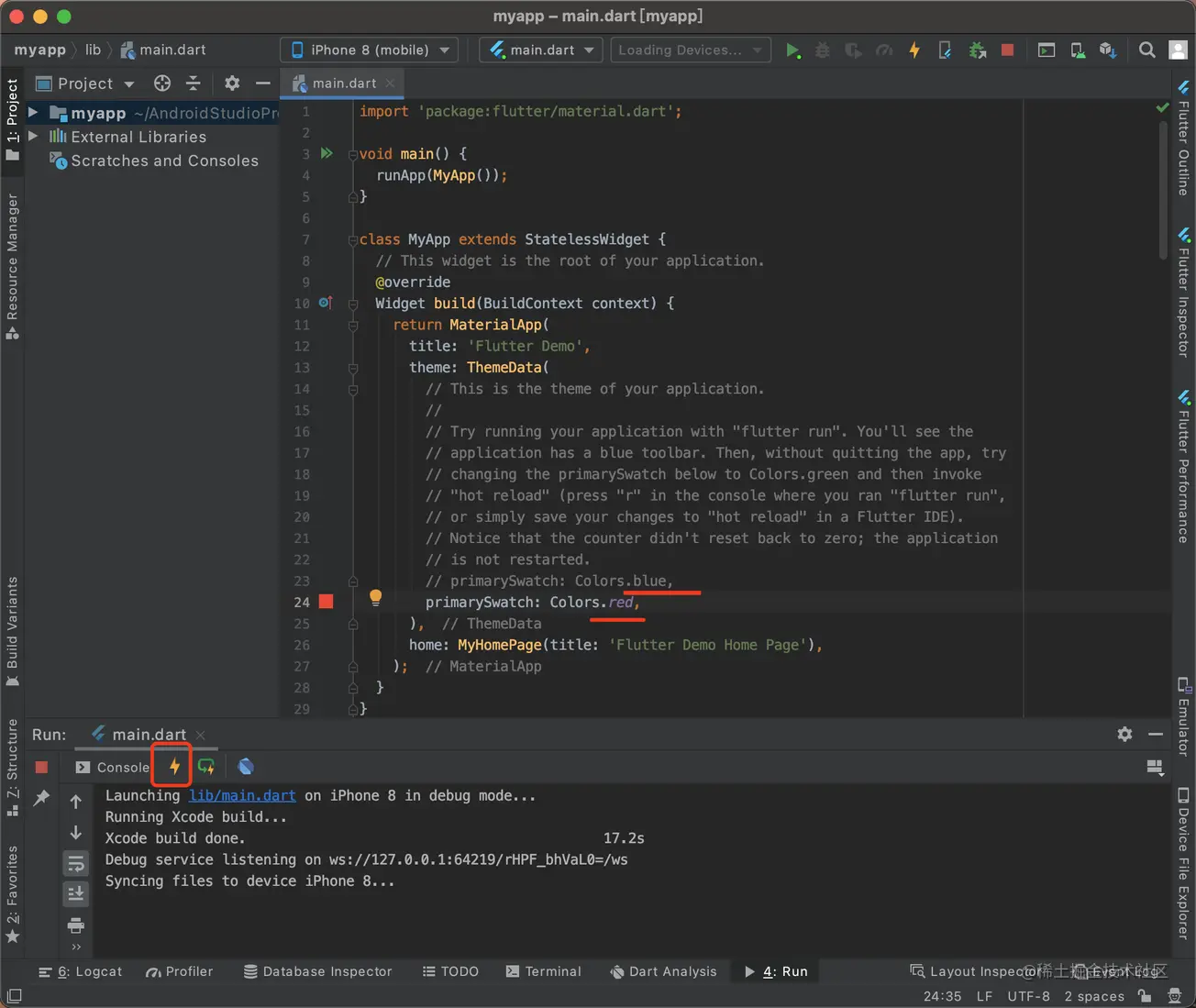Image resolution: width=1196 pixels, height=1008 pixels.
Task: Open the Dart Analysis tool window
Action: (662, 971)
